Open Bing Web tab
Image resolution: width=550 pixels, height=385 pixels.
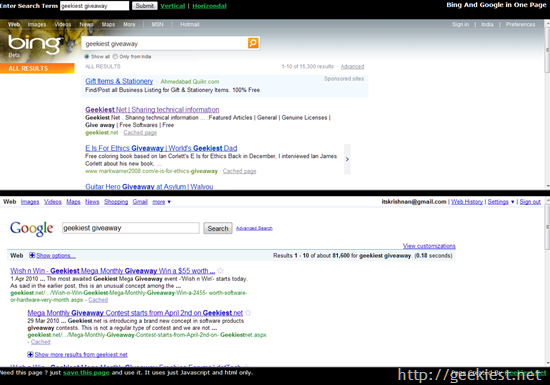point(14,24)
